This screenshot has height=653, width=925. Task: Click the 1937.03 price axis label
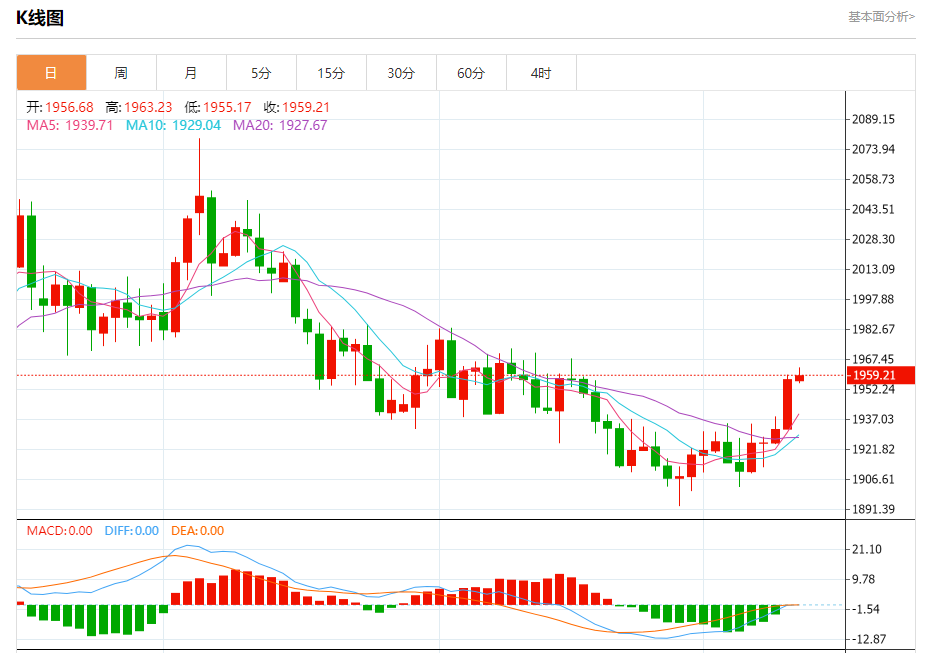point(873,419)
